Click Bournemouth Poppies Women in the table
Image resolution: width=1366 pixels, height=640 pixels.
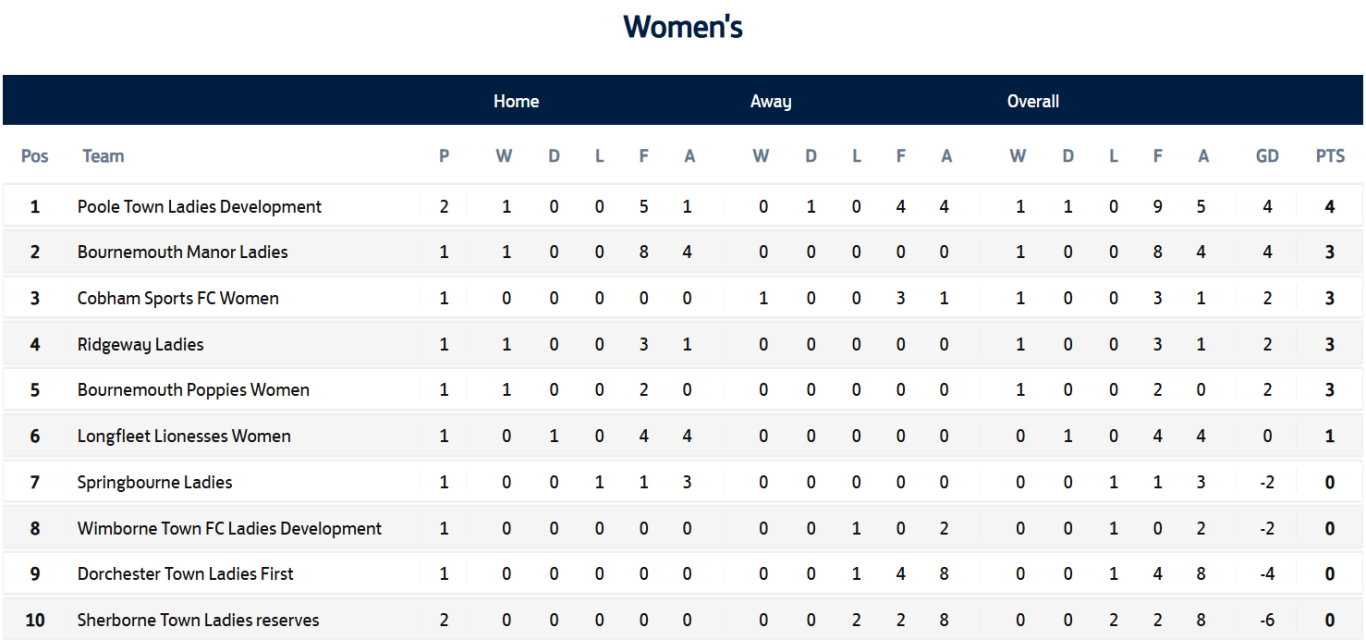tap(193, 390)
